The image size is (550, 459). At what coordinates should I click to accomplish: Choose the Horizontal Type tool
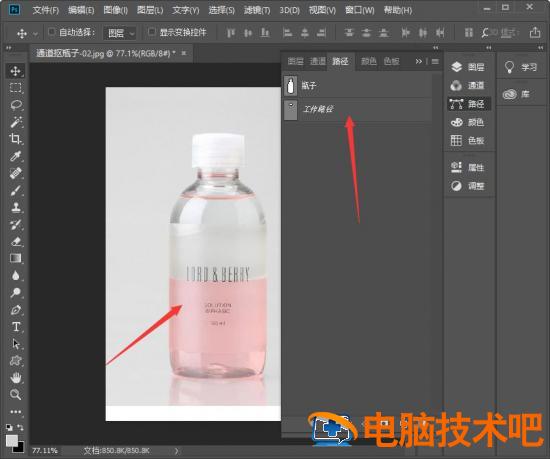click(x=16, y=327)
